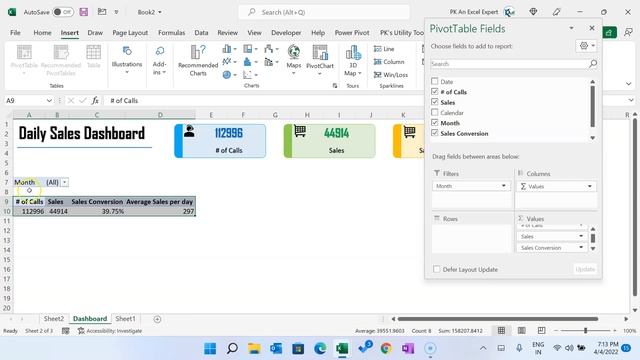This screenshot has width=640, height=360.
Task: Open the PivotTable Fields tools gear
Action: click(x=587, y=46)
